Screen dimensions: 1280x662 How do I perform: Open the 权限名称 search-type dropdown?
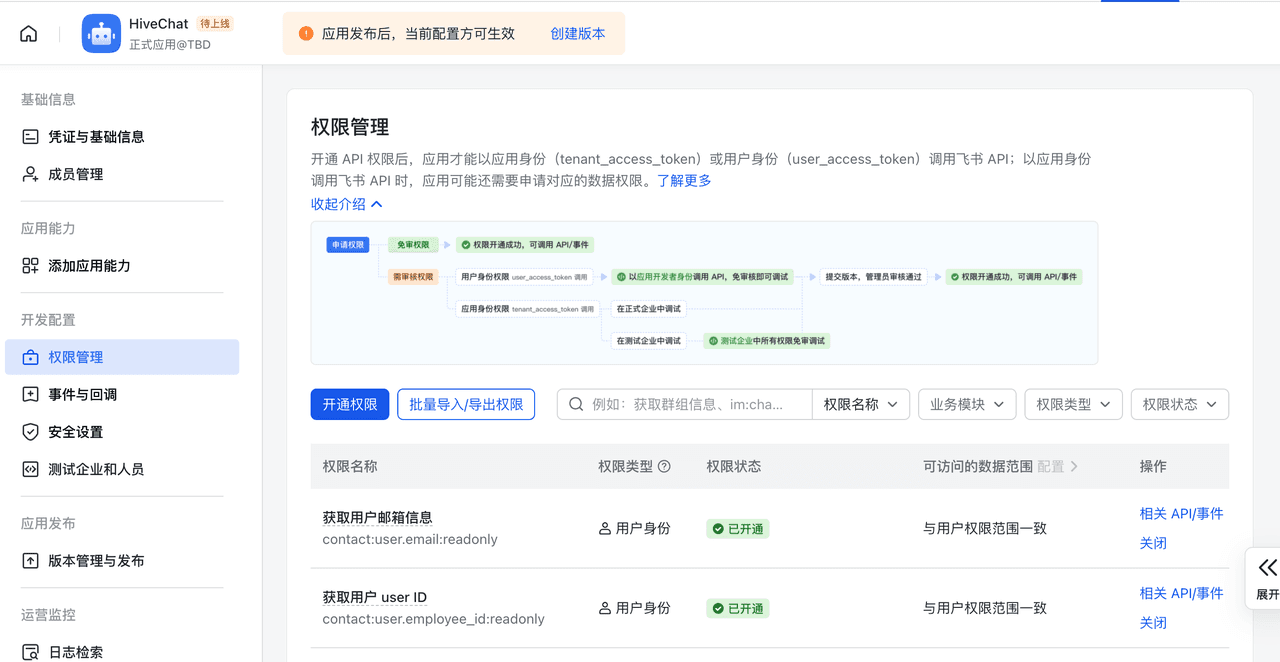pyautogui.click(x=861, y=404)
